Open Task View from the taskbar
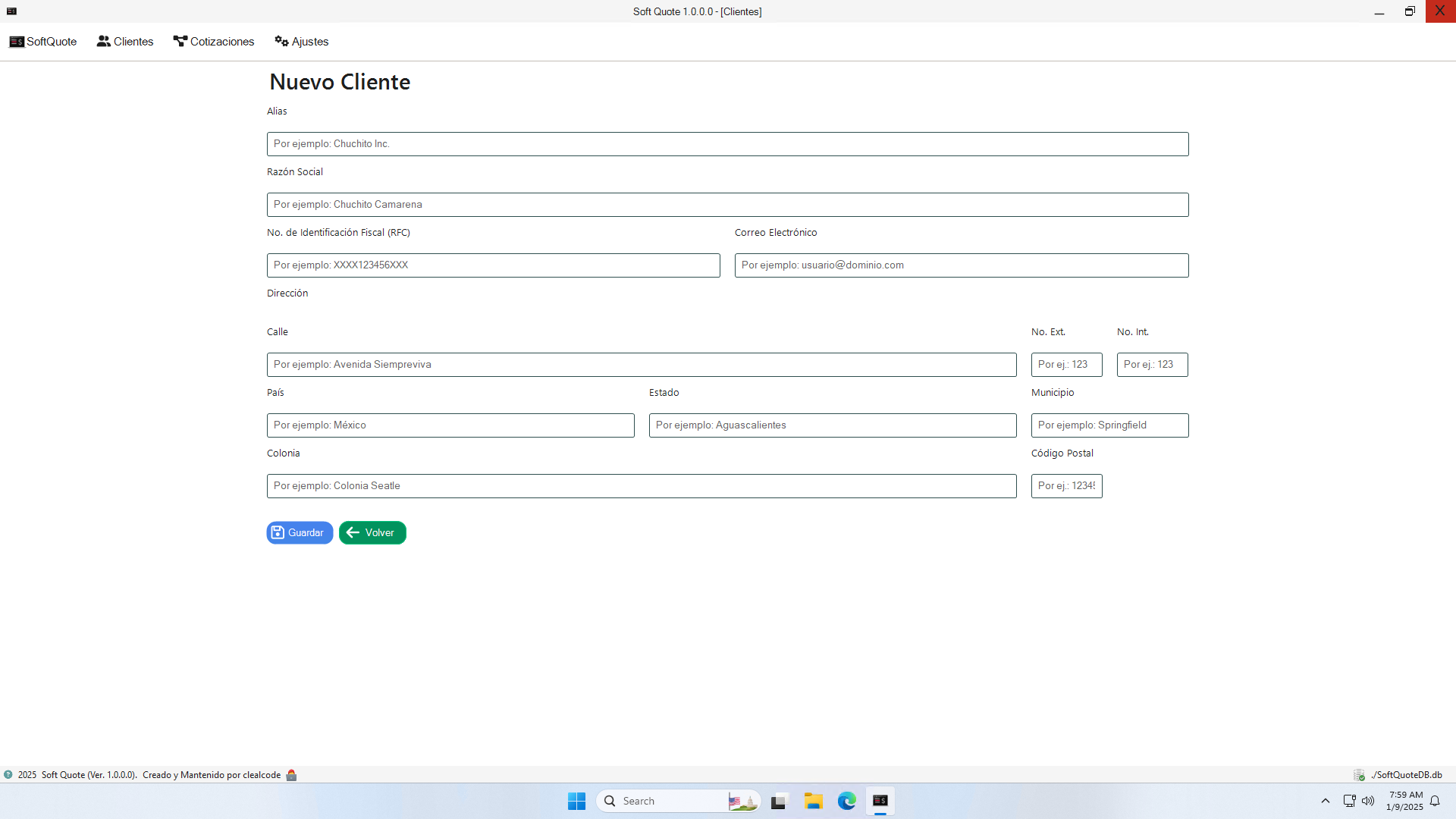 coord(780,802)
